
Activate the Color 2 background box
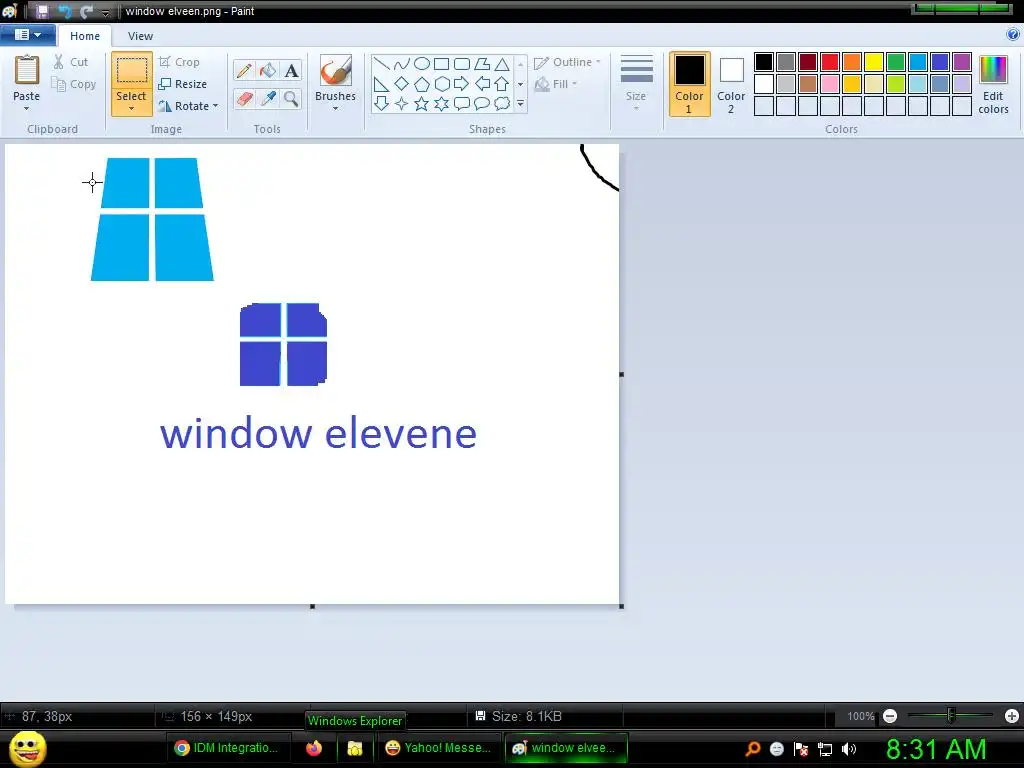(x=731, y=84)
